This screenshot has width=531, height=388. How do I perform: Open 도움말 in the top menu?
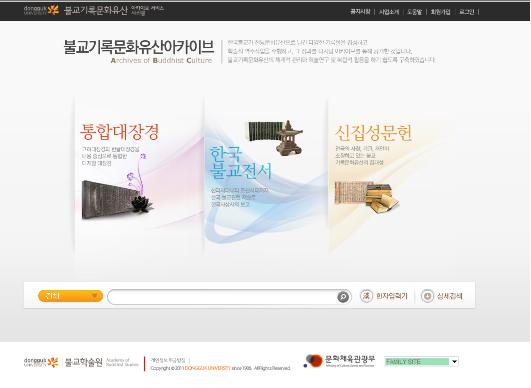(x=415, y=12)
